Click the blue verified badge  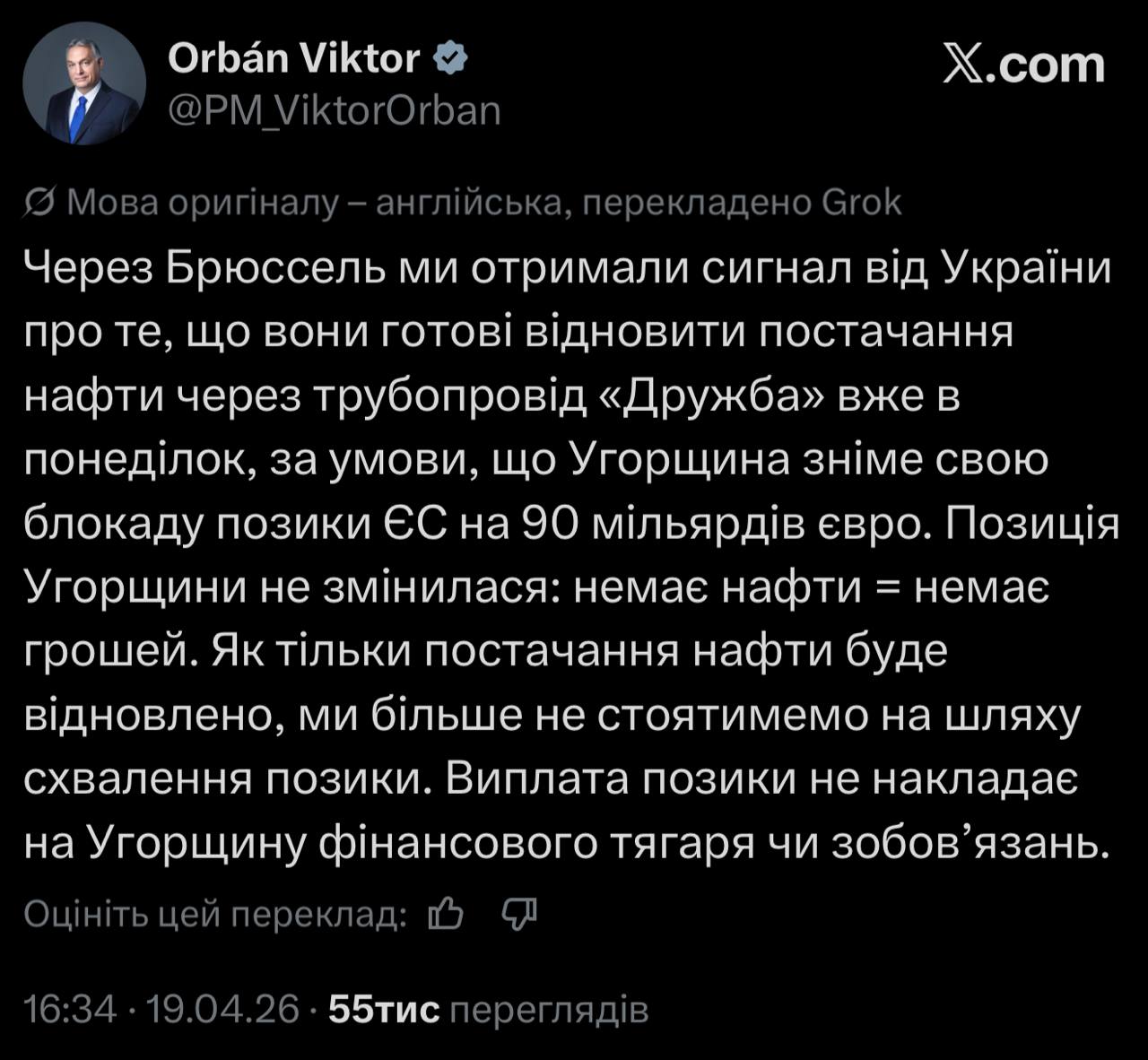[x=450, y=59]
